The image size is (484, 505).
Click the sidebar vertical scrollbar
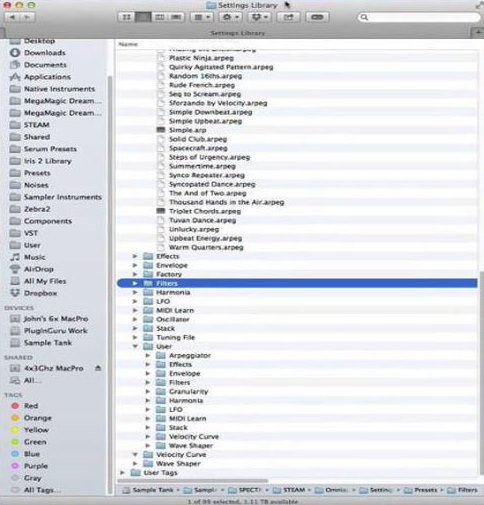point(110,285)
